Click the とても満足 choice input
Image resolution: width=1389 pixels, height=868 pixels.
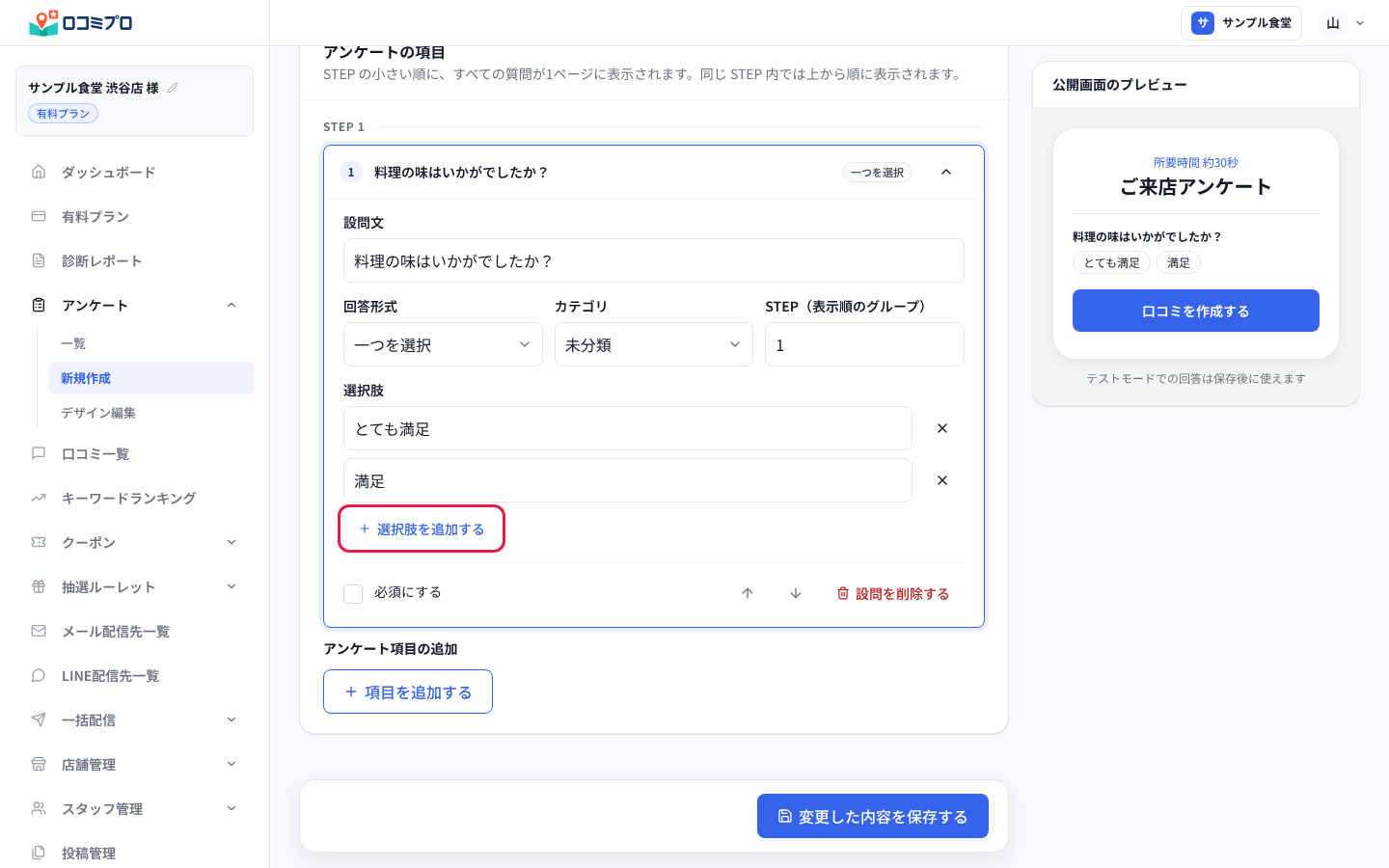(x=628, y=428)
